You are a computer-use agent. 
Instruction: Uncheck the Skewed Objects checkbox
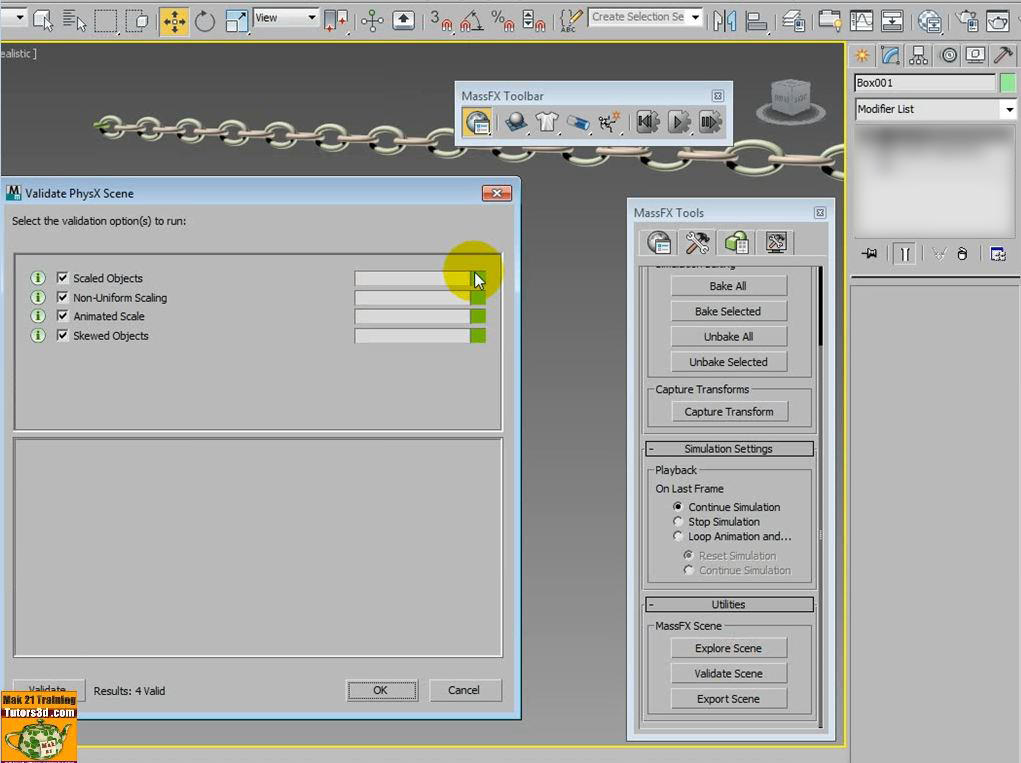tap(63, 335)
